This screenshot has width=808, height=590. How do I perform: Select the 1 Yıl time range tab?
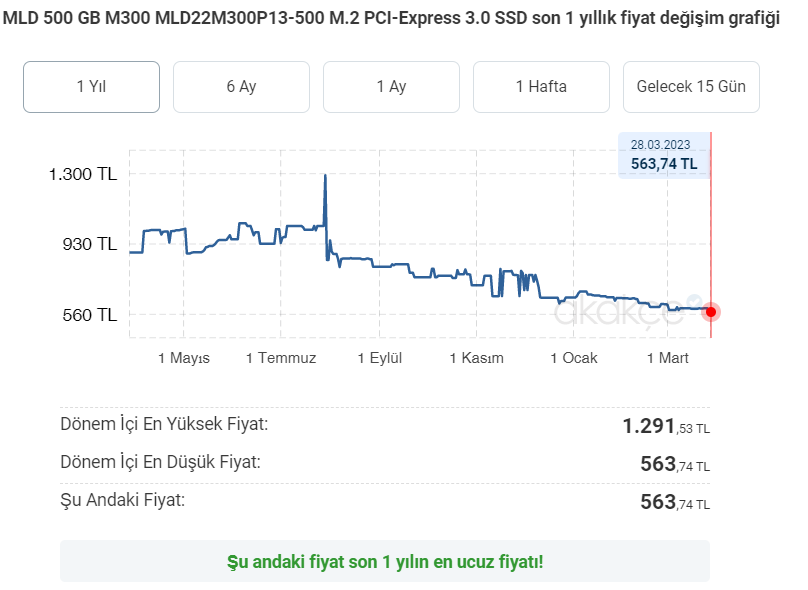pyautogui.click(x=91, y=87)
